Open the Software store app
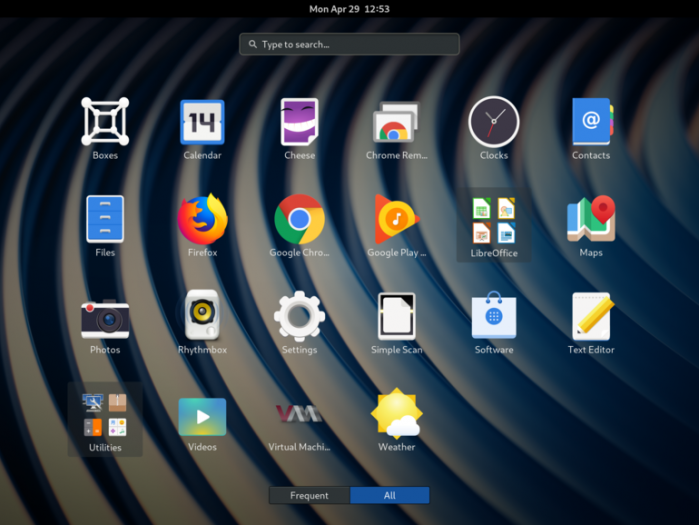The width and height of the screenshot is (700, 525). (x=494, y=316)
